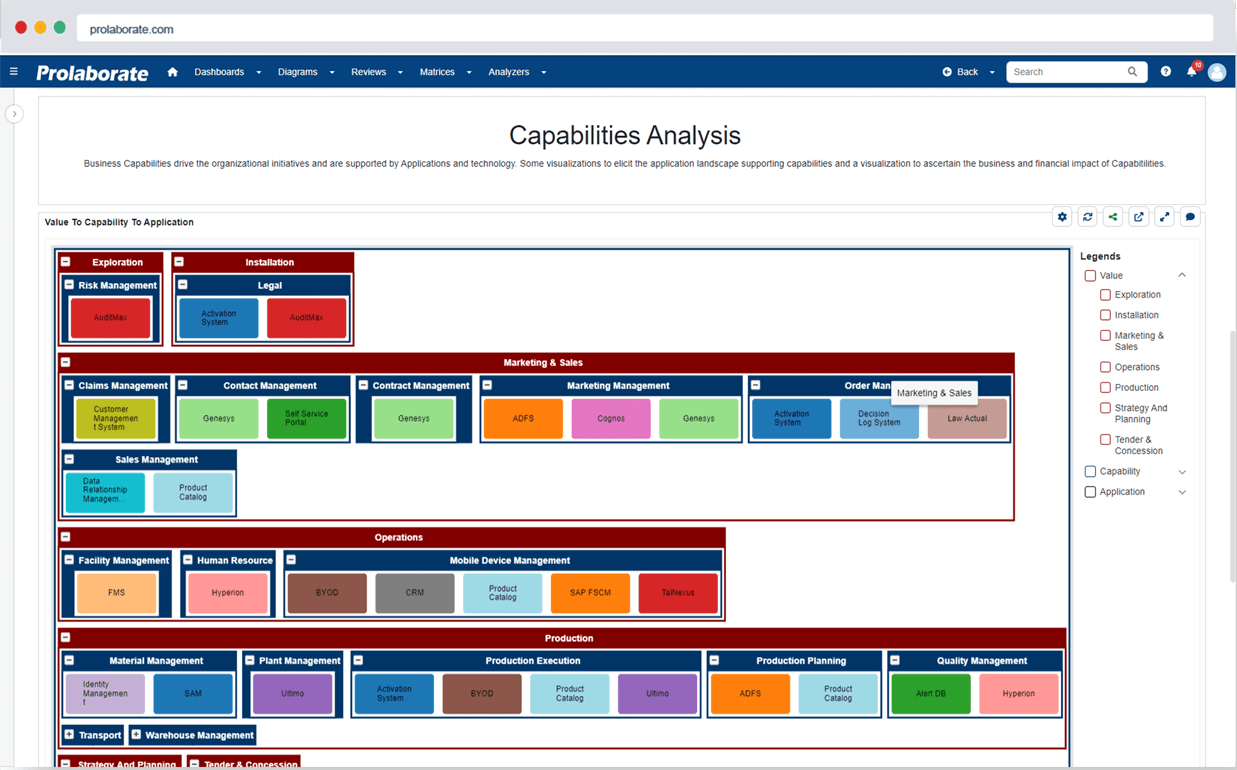The width and height of the screenshot is (1237, 770).
Task: Refresh the widget with the refresh icon
Action: tap(1088, 217)
